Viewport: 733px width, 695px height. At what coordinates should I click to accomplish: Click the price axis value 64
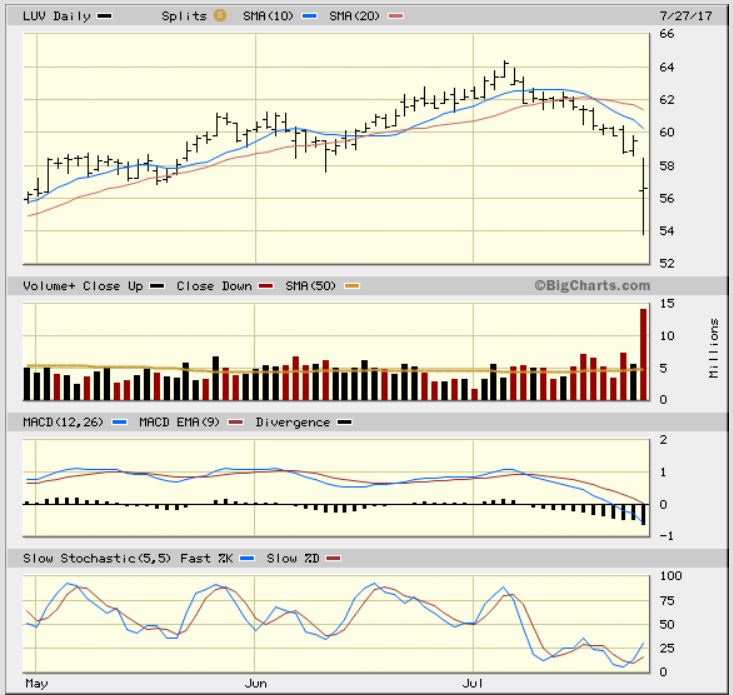coord(667,67)
